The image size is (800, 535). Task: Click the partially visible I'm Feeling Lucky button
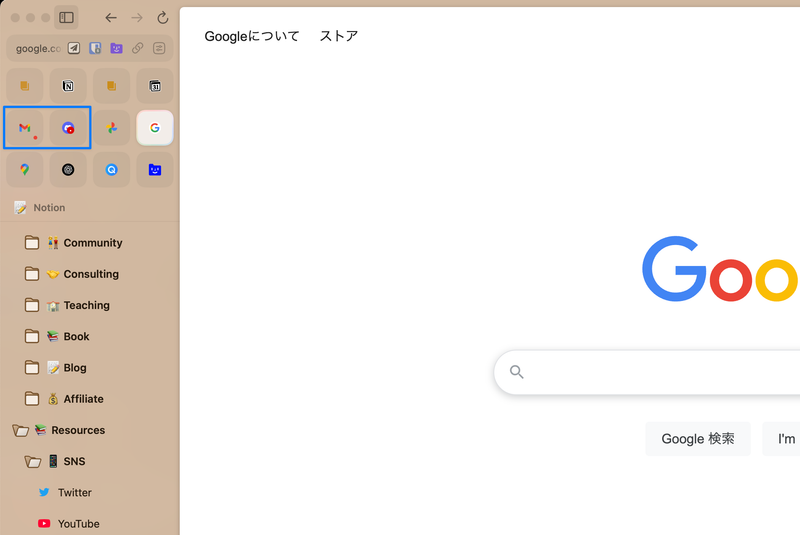coord(782,439)
